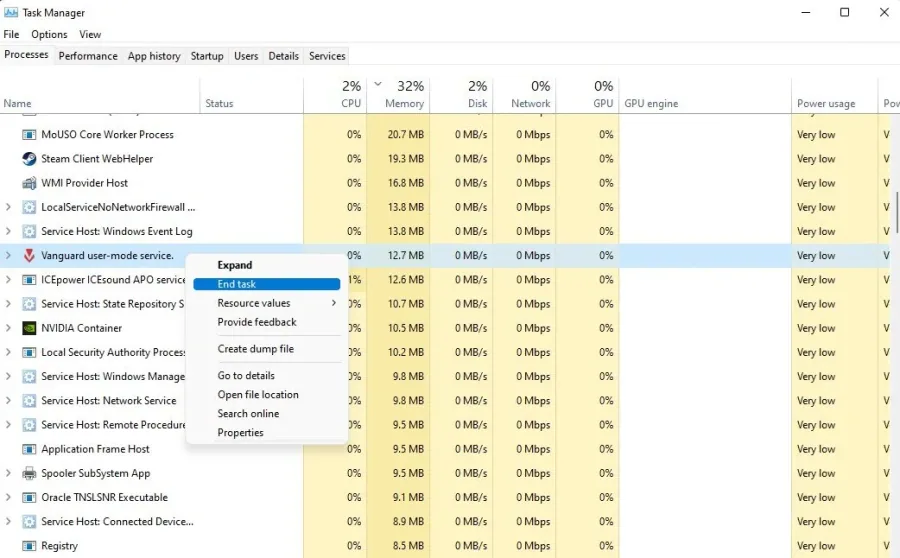Expand the Oracle TNSLSNR Executable row

pyautogui.click(x=8, y=497)
